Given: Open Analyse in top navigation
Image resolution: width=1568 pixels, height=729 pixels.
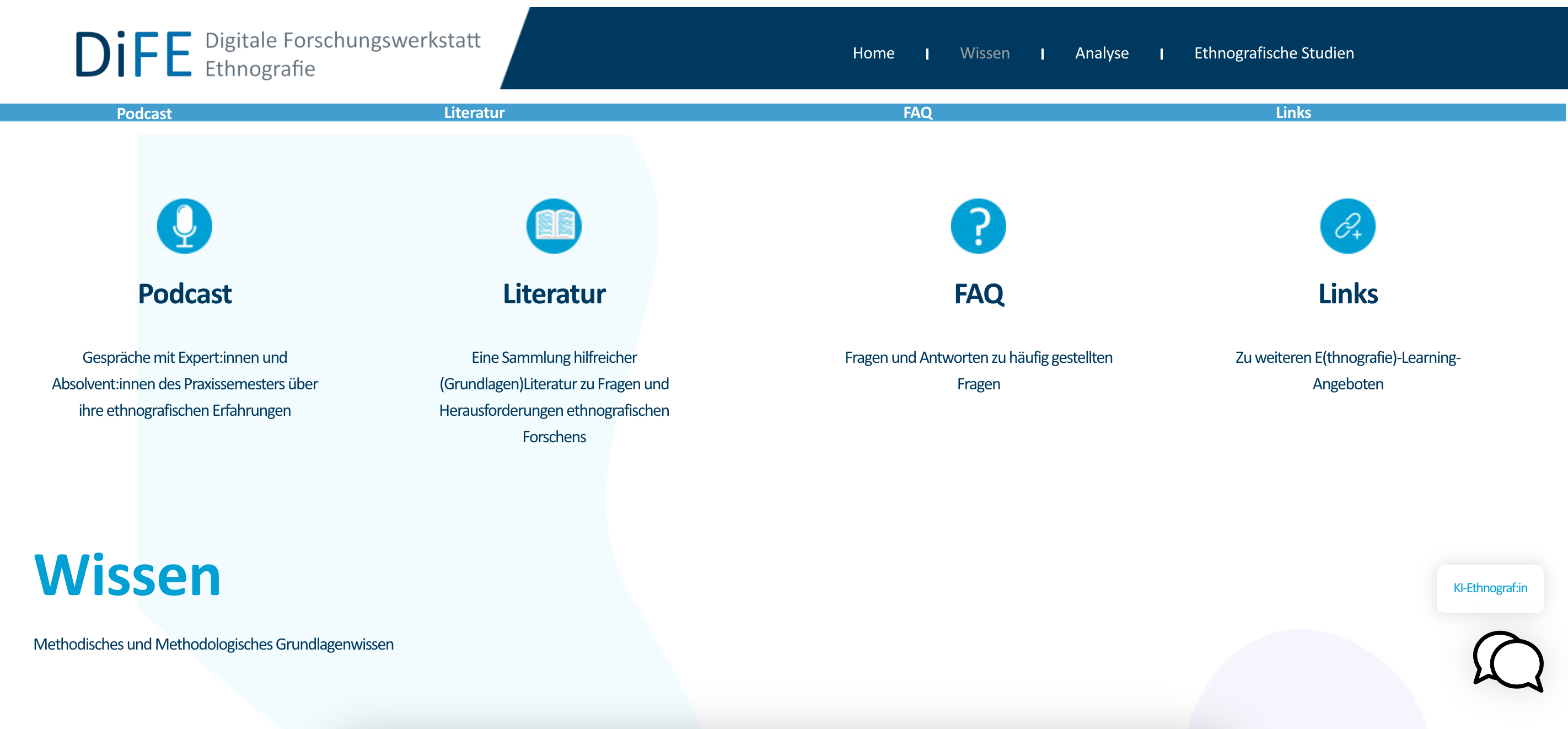Looking at the screenshot, I should (1102, 53).
